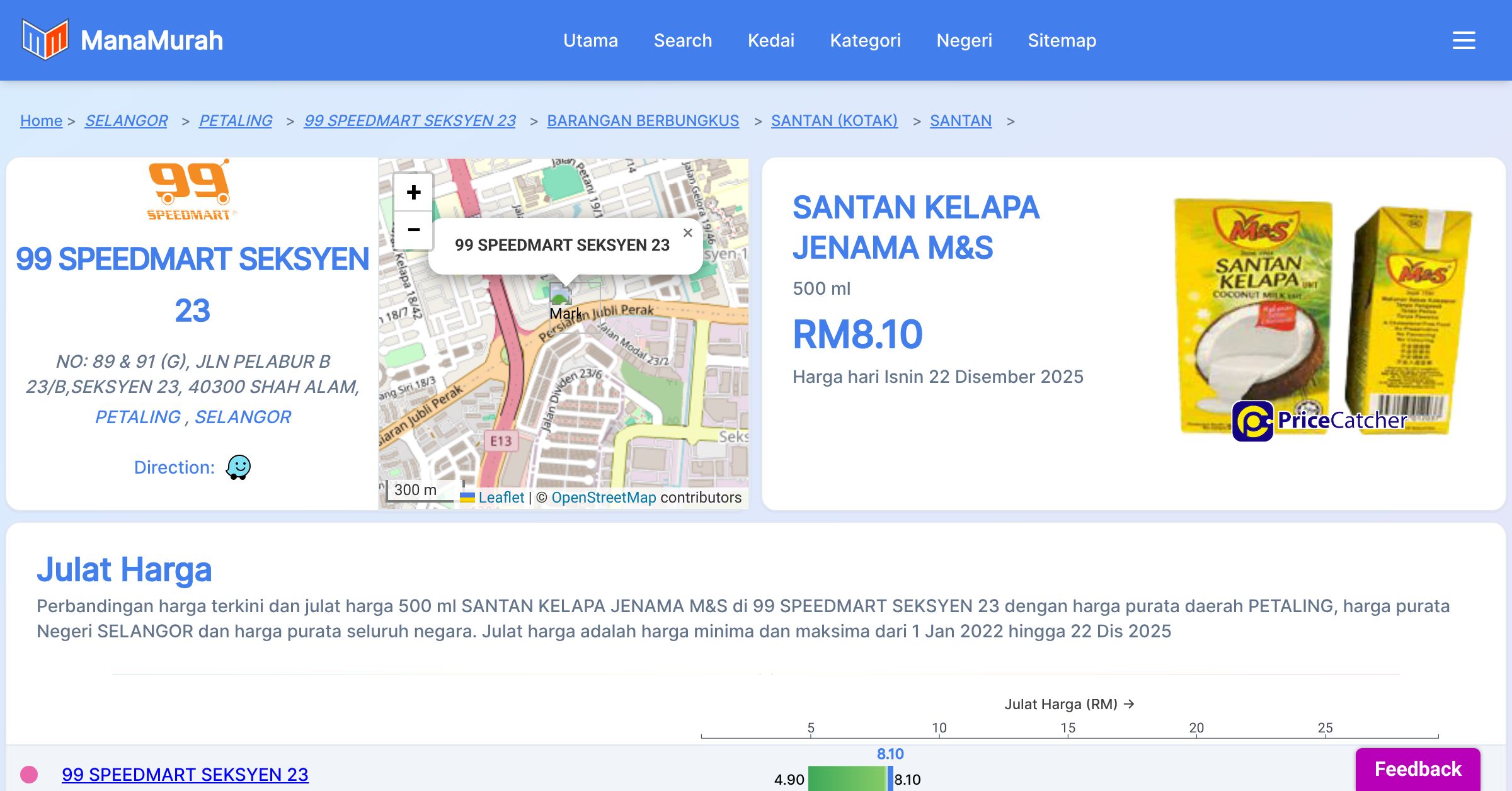Close the map popup

[x=687, y=233]
